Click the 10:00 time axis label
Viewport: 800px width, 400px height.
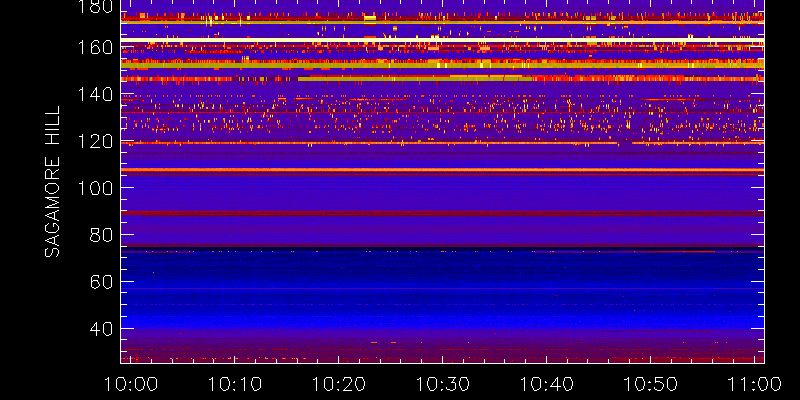click(131, 384)
